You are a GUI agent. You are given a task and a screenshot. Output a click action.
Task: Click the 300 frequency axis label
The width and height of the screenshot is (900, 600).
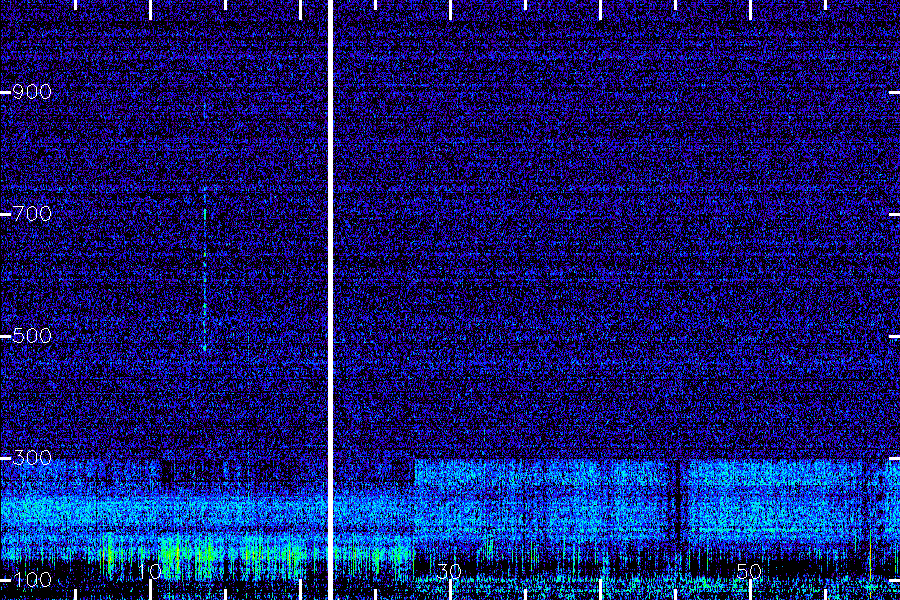[x=32, y=458]
